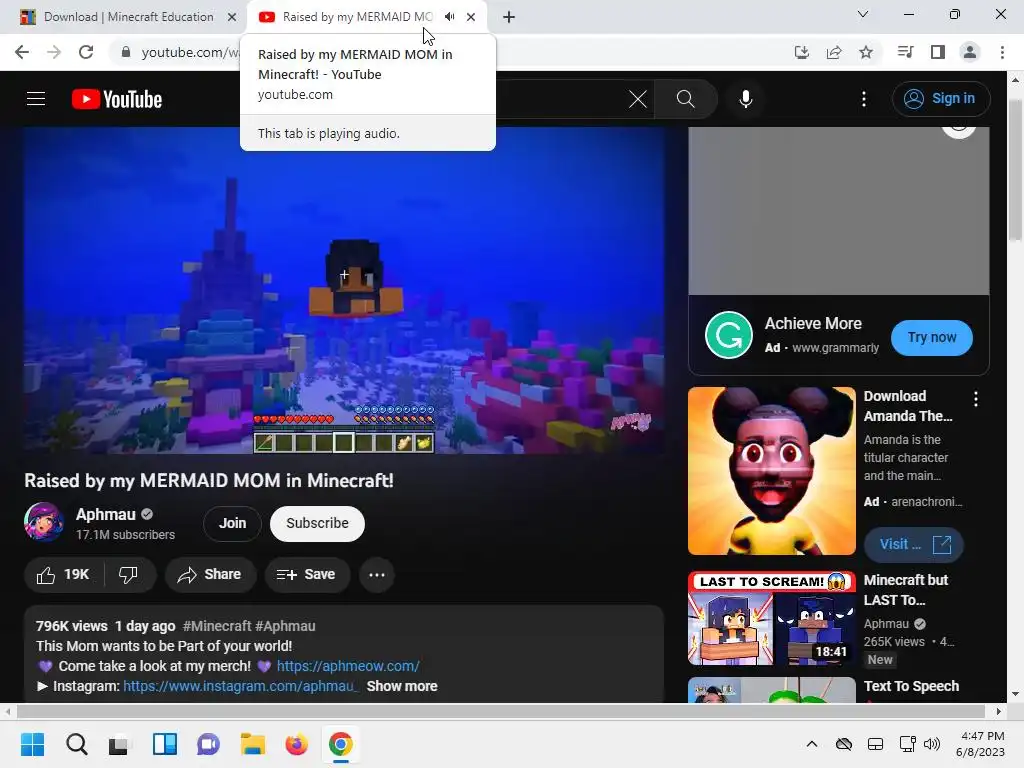Join the Aphmau channel membership
Viewport: 1024px width, 768px height.
tap(232, 523)
